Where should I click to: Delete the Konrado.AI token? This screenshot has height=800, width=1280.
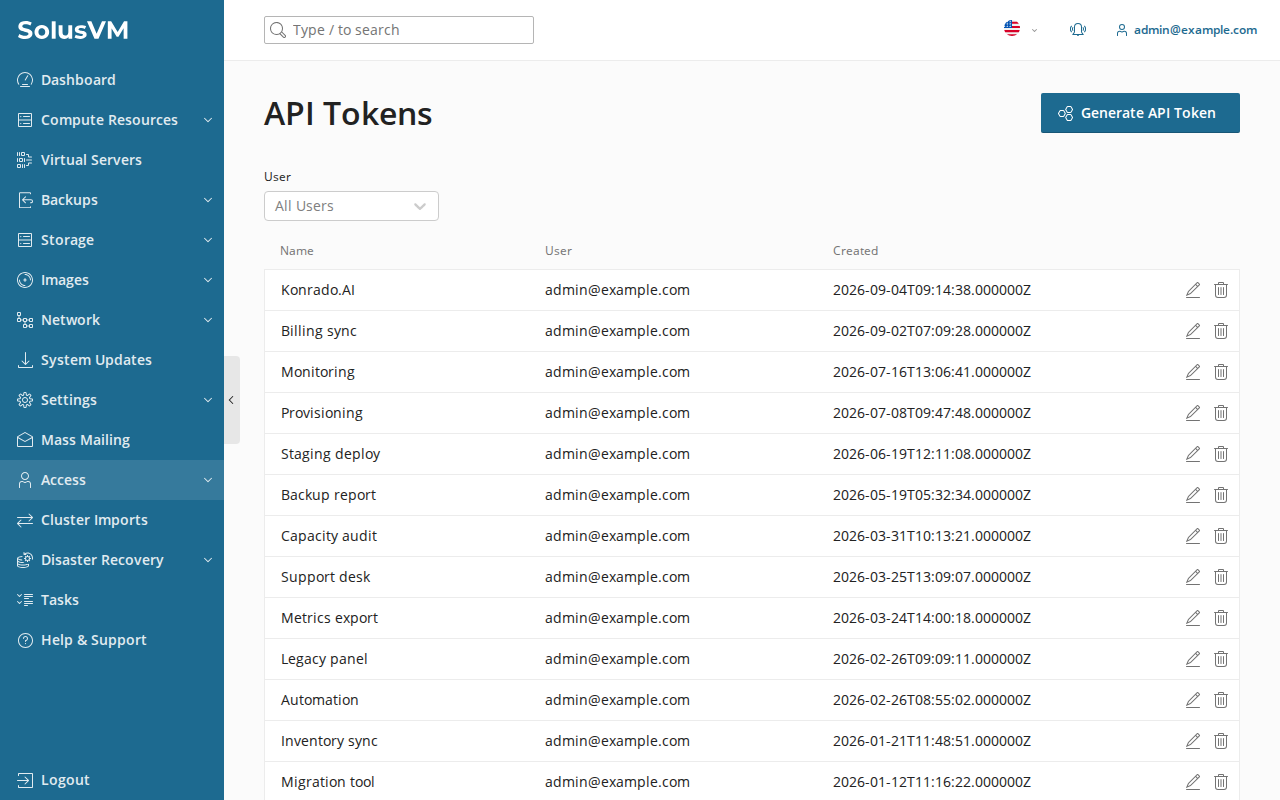(1221, 290)
